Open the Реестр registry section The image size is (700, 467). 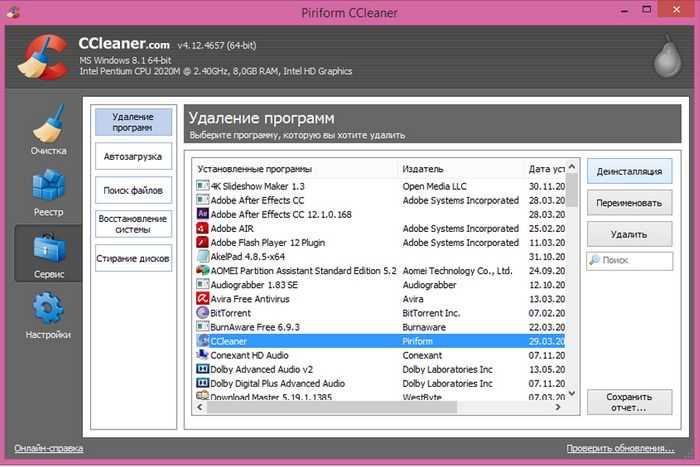48,193
